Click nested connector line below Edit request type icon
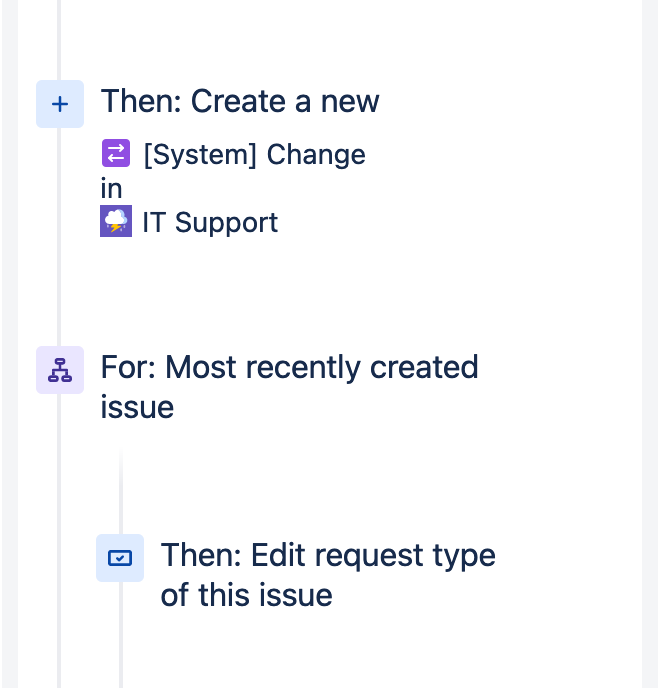 [121, 635]
